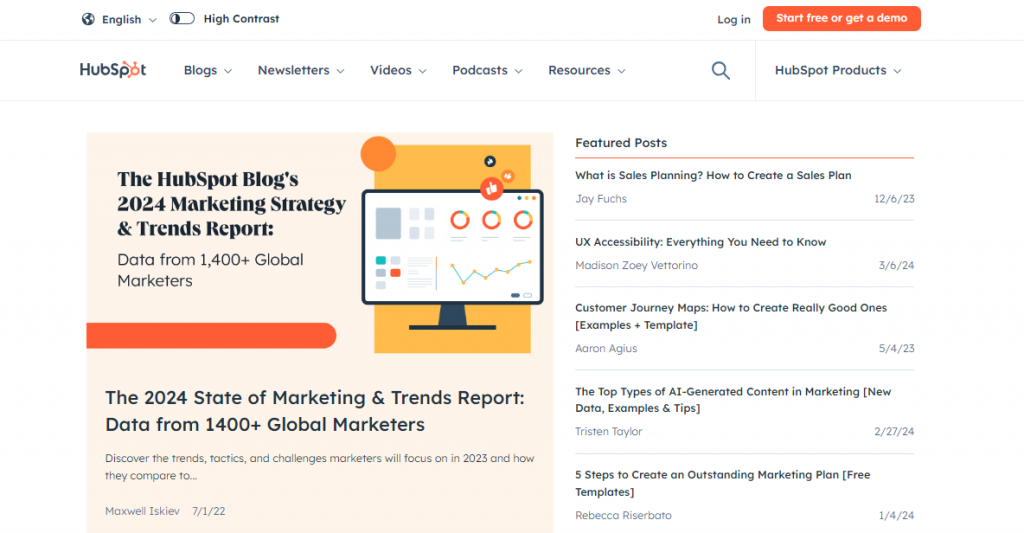Expand the Newsletters menu
This screenshot has width=1024, height=533.
300,71
